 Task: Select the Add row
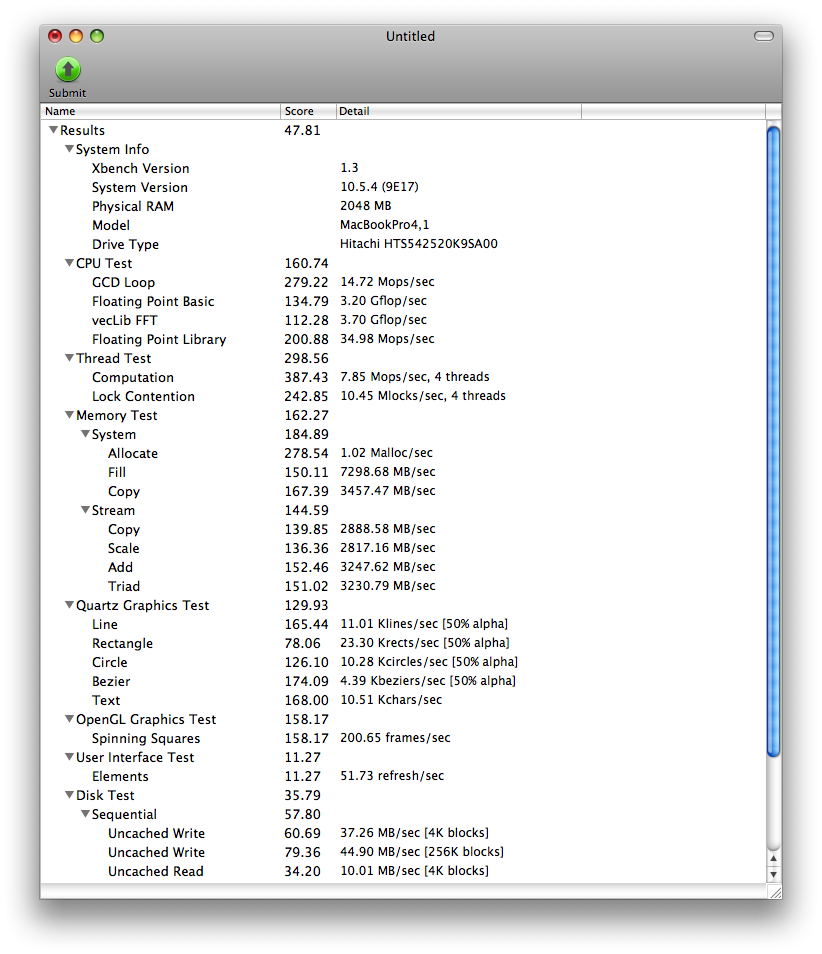(403, 567)
